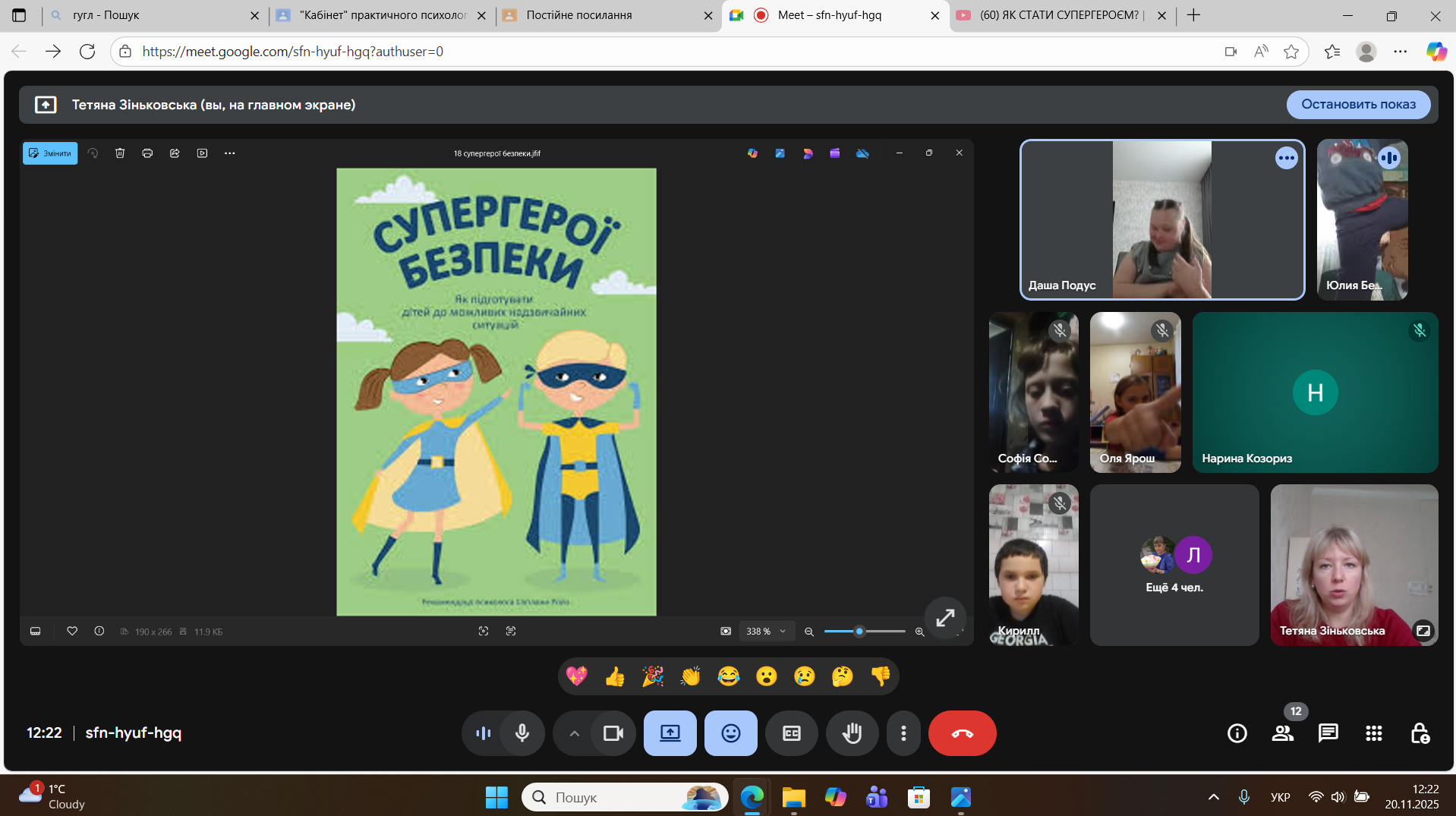This screenshot has height=816, width=1456.
Task: Raise hand in the meeting
Action: 852,733
